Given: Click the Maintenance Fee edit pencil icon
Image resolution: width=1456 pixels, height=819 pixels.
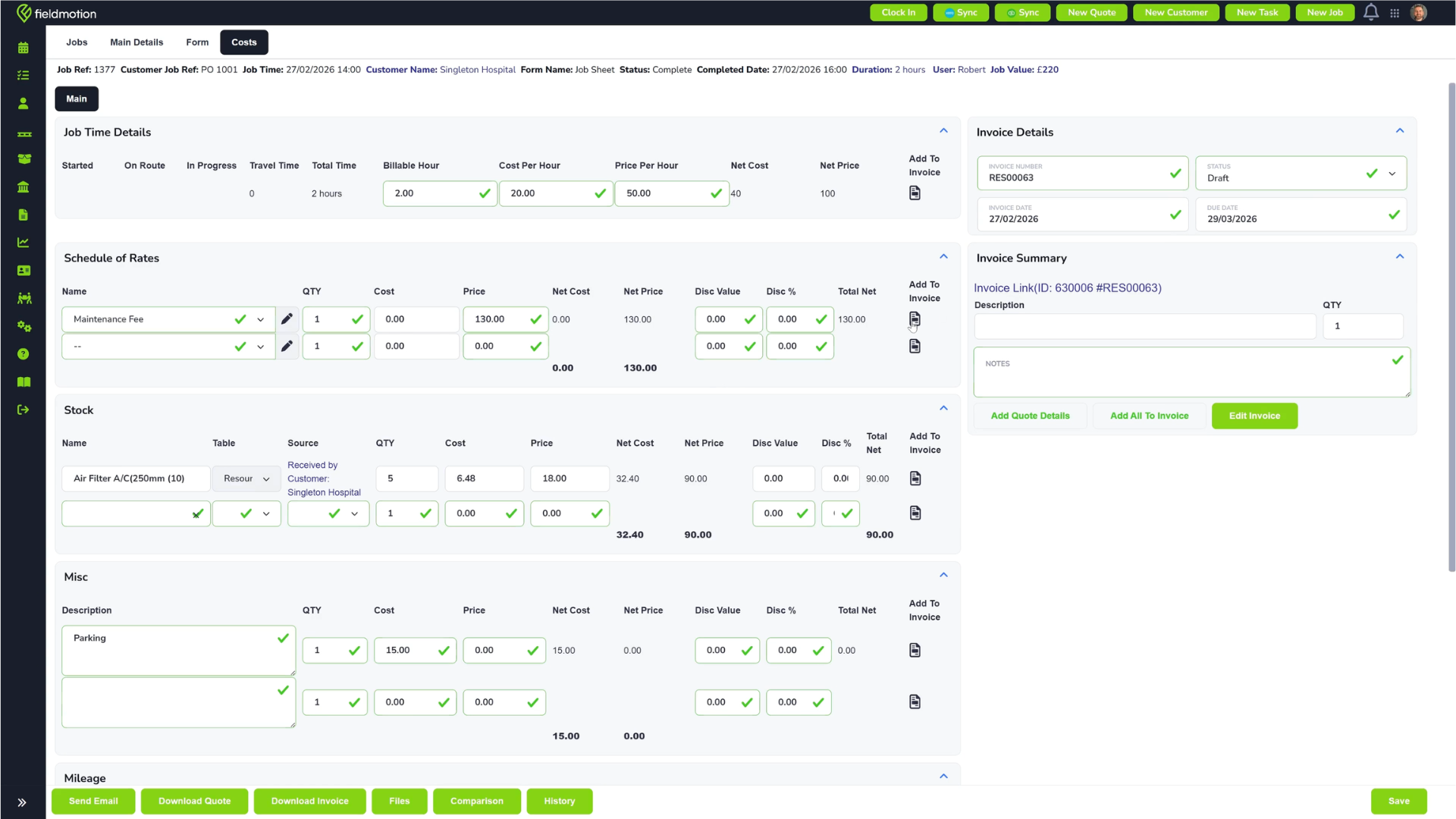Looking at the screenshot, I should [x=287, y=319].
